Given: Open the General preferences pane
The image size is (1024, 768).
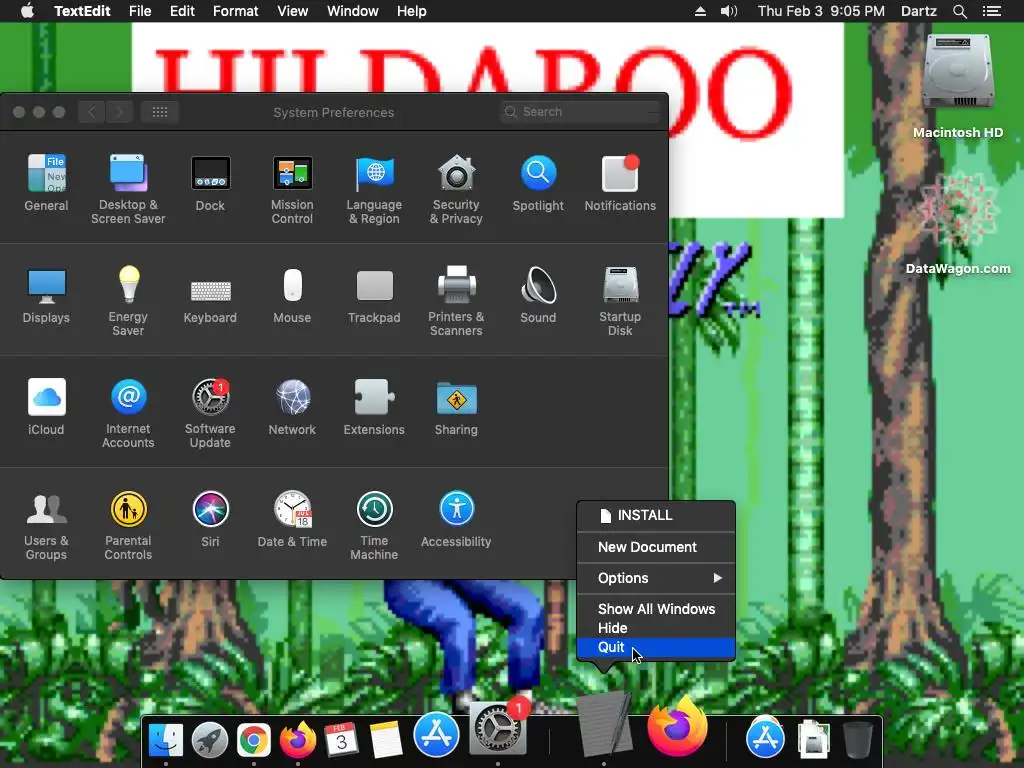Looking at the screenshot, I should [46, 182].
